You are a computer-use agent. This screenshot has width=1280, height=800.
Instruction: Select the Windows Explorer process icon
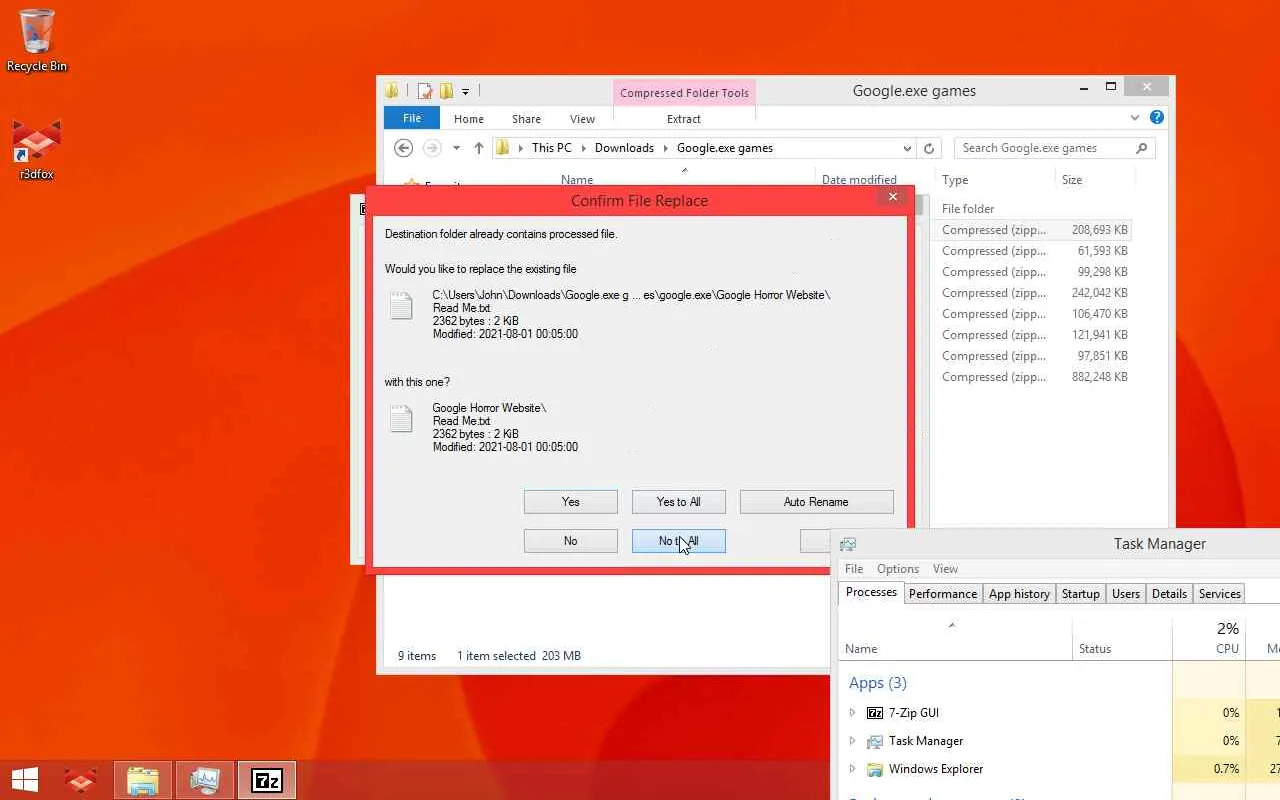pyautogui.click(x=875, y=769)
